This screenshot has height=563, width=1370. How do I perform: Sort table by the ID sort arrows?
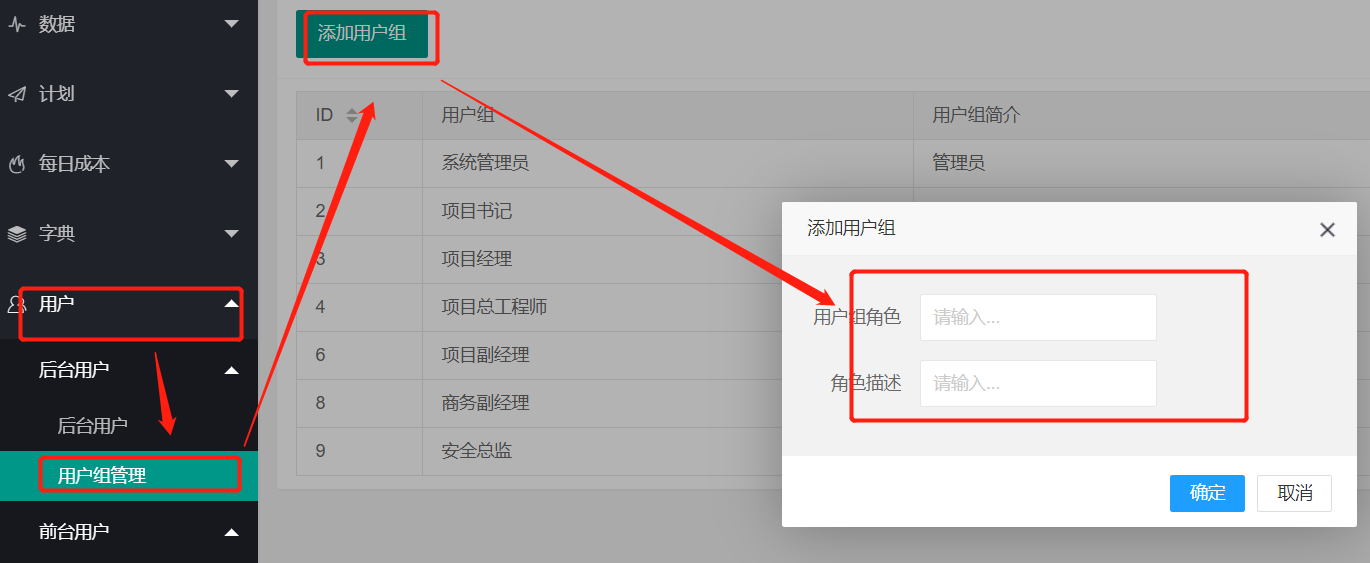(x=351, y=116)
